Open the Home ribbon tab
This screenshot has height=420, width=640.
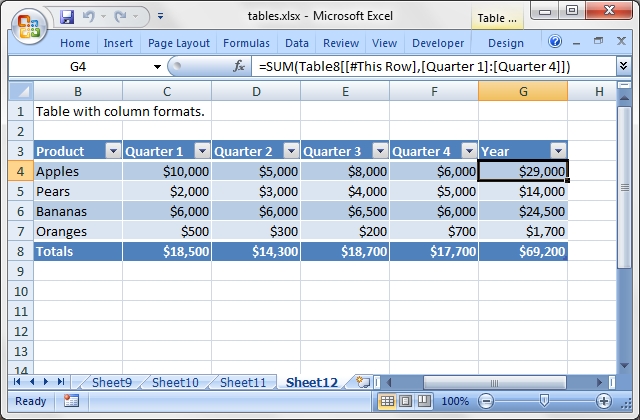(75, 43)
